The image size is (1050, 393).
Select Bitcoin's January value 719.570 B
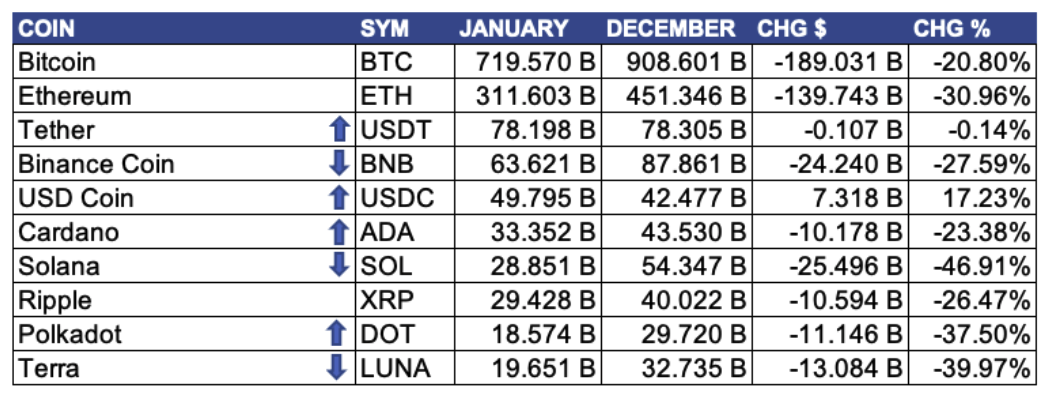click(x=528, y=62)
